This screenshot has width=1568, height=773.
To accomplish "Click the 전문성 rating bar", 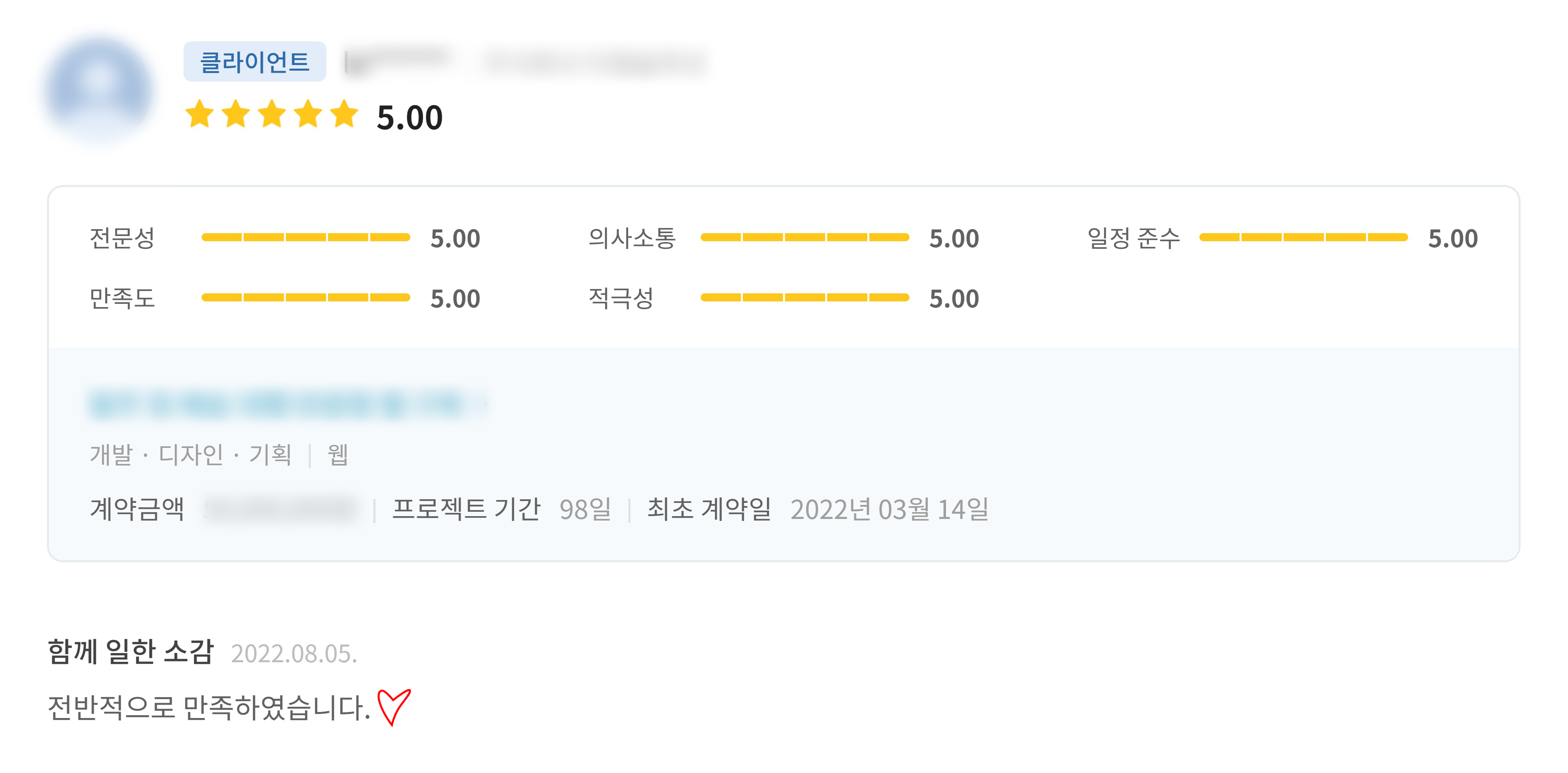I will pos(306,237).
